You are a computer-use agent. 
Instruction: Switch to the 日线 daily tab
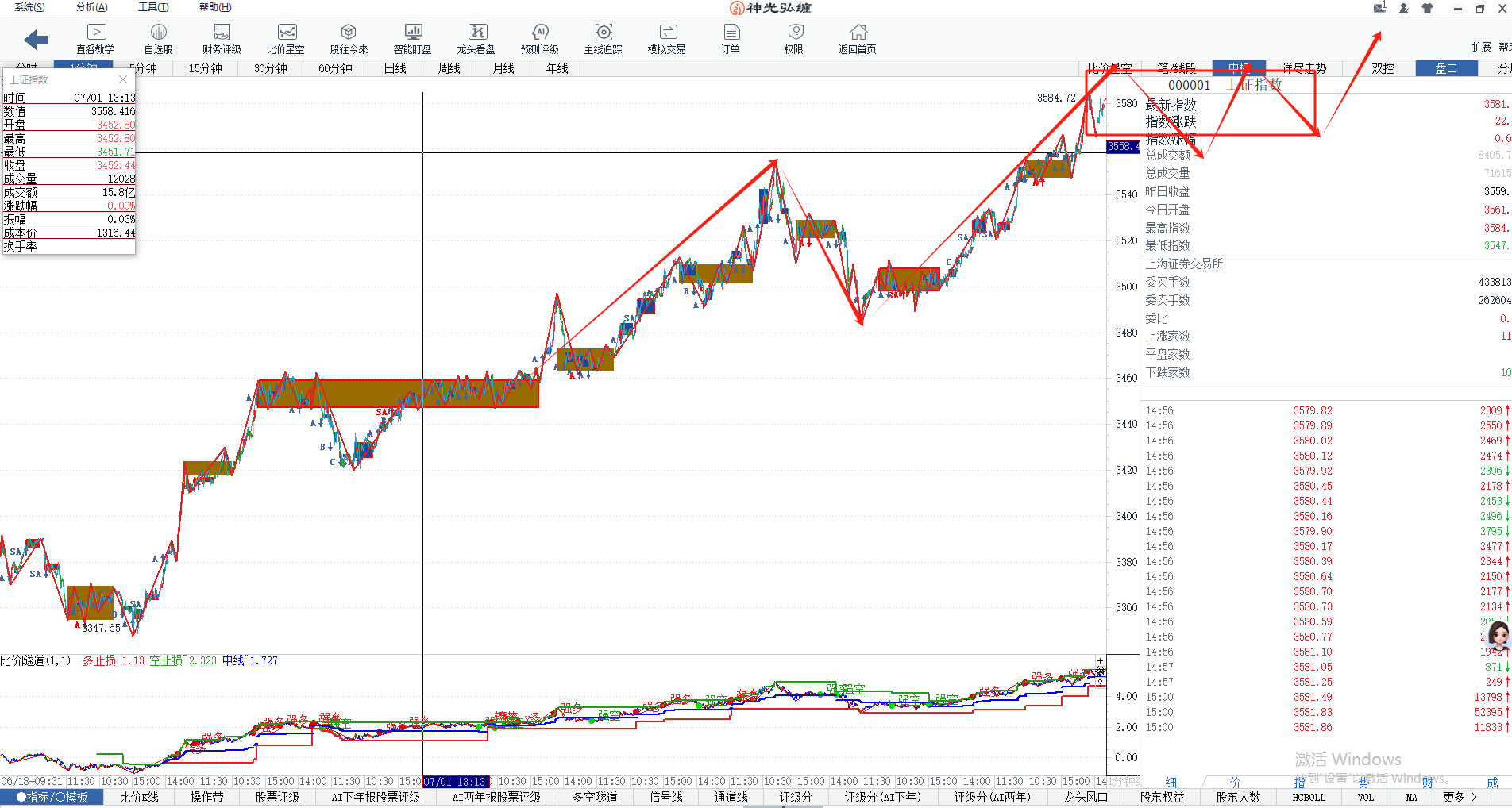[395, 68]
